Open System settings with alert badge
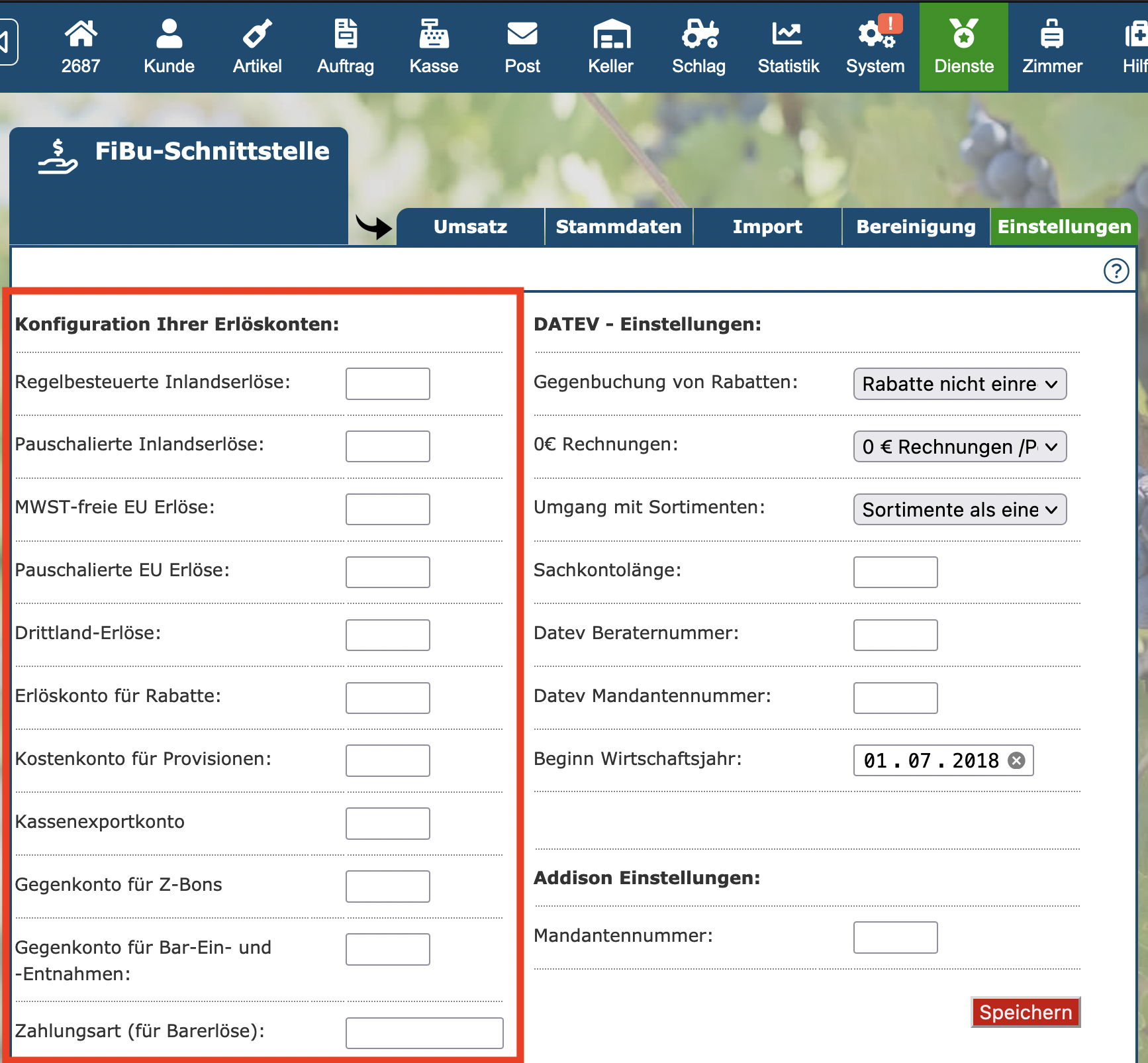The height and width of the screenshot is (1063, 1148). tap(875, 46)
